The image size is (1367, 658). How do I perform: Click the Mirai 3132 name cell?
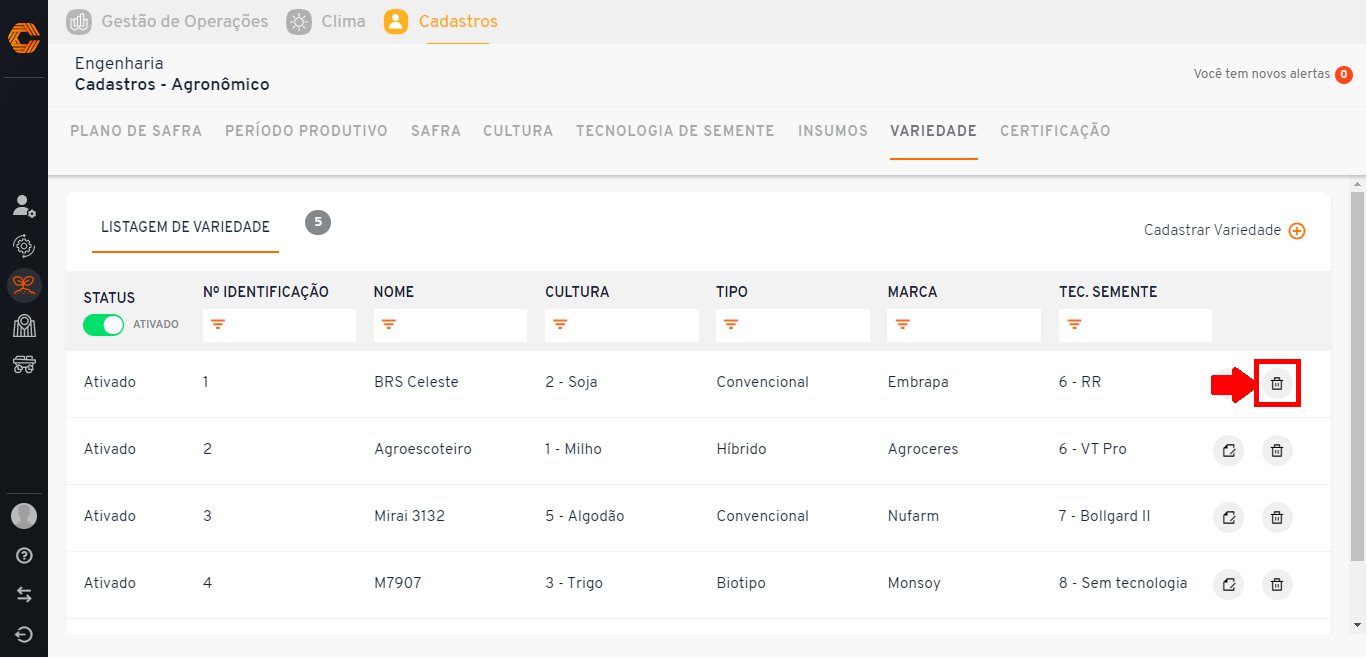tap(409, 516)
